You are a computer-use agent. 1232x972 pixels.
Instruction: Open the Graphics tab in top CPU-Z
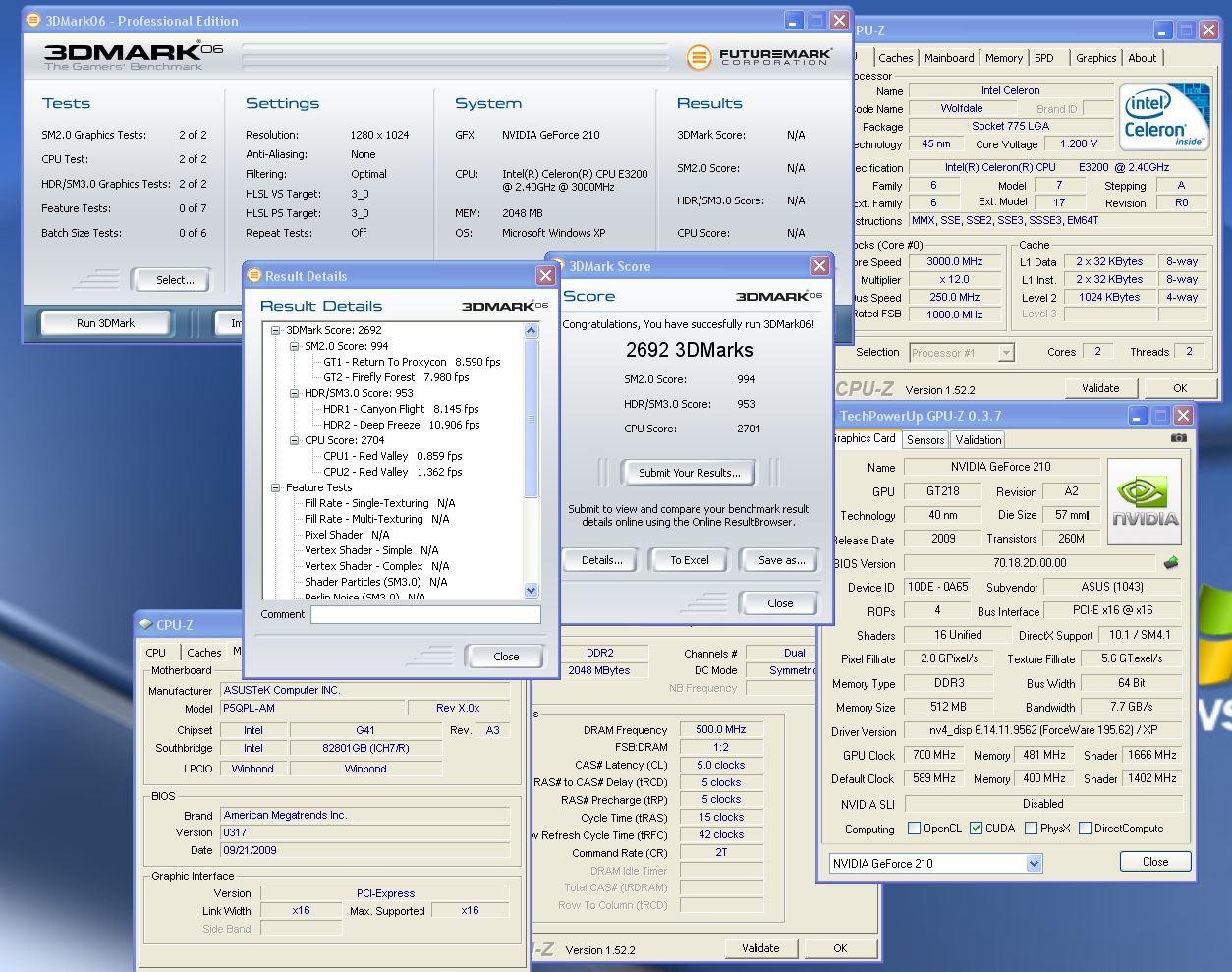pyautogui.click(x=1095, y=58)
